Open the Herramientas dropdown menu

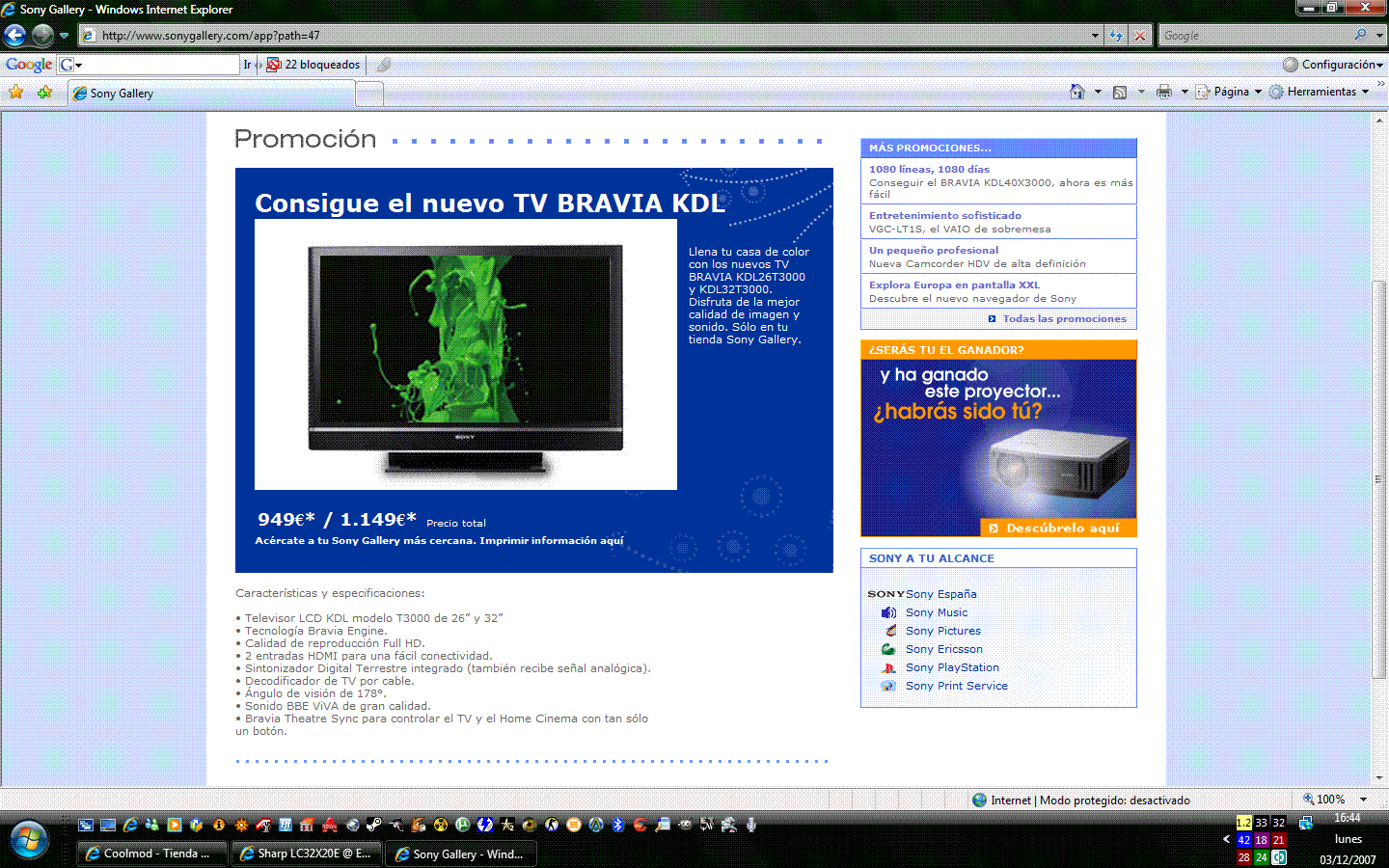(1320, 92)
